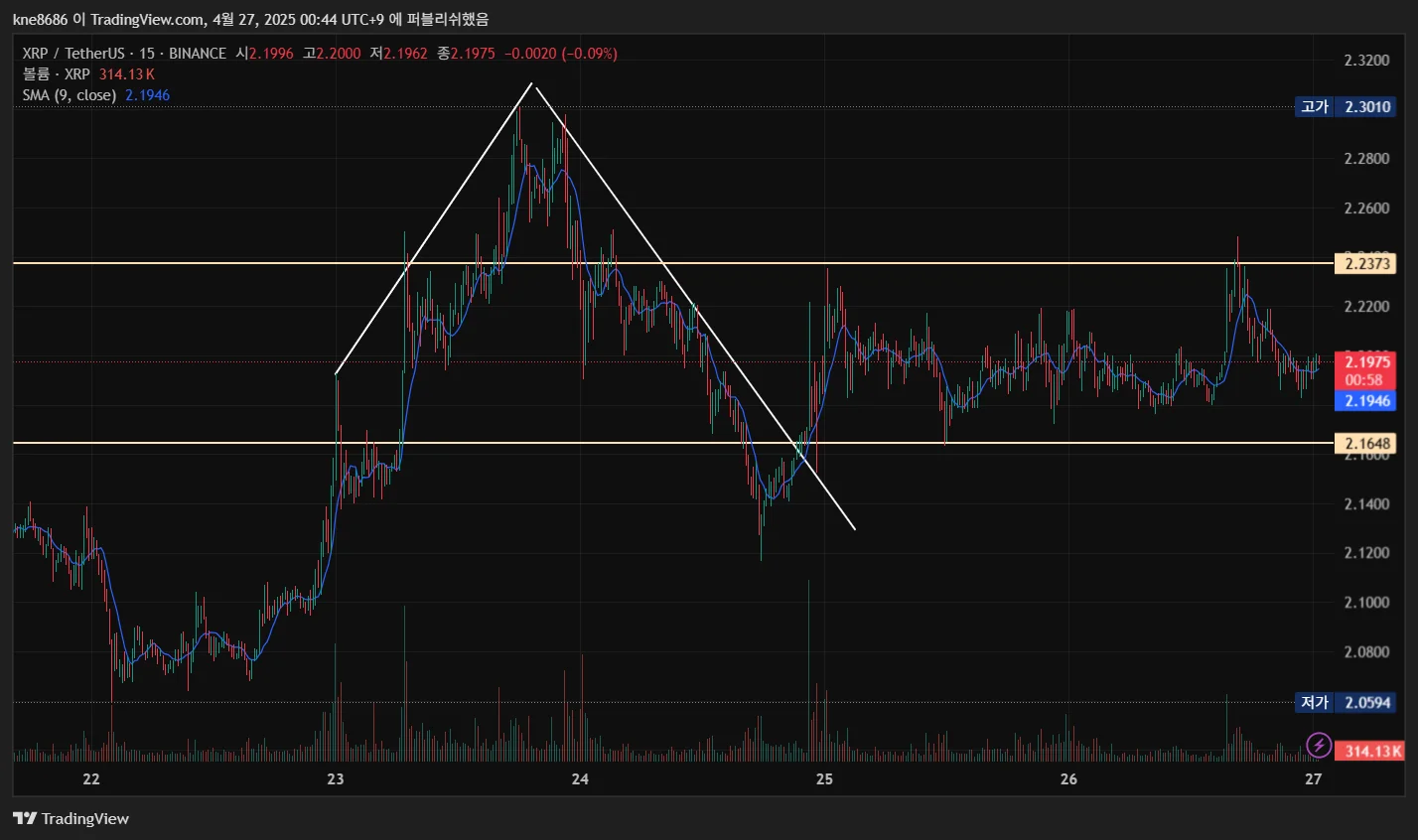Image resolution: width=1418 pixels, height=840 pixels.
Task: Click the 저가 2.0594 low price label
Action: pos(1346,702)
